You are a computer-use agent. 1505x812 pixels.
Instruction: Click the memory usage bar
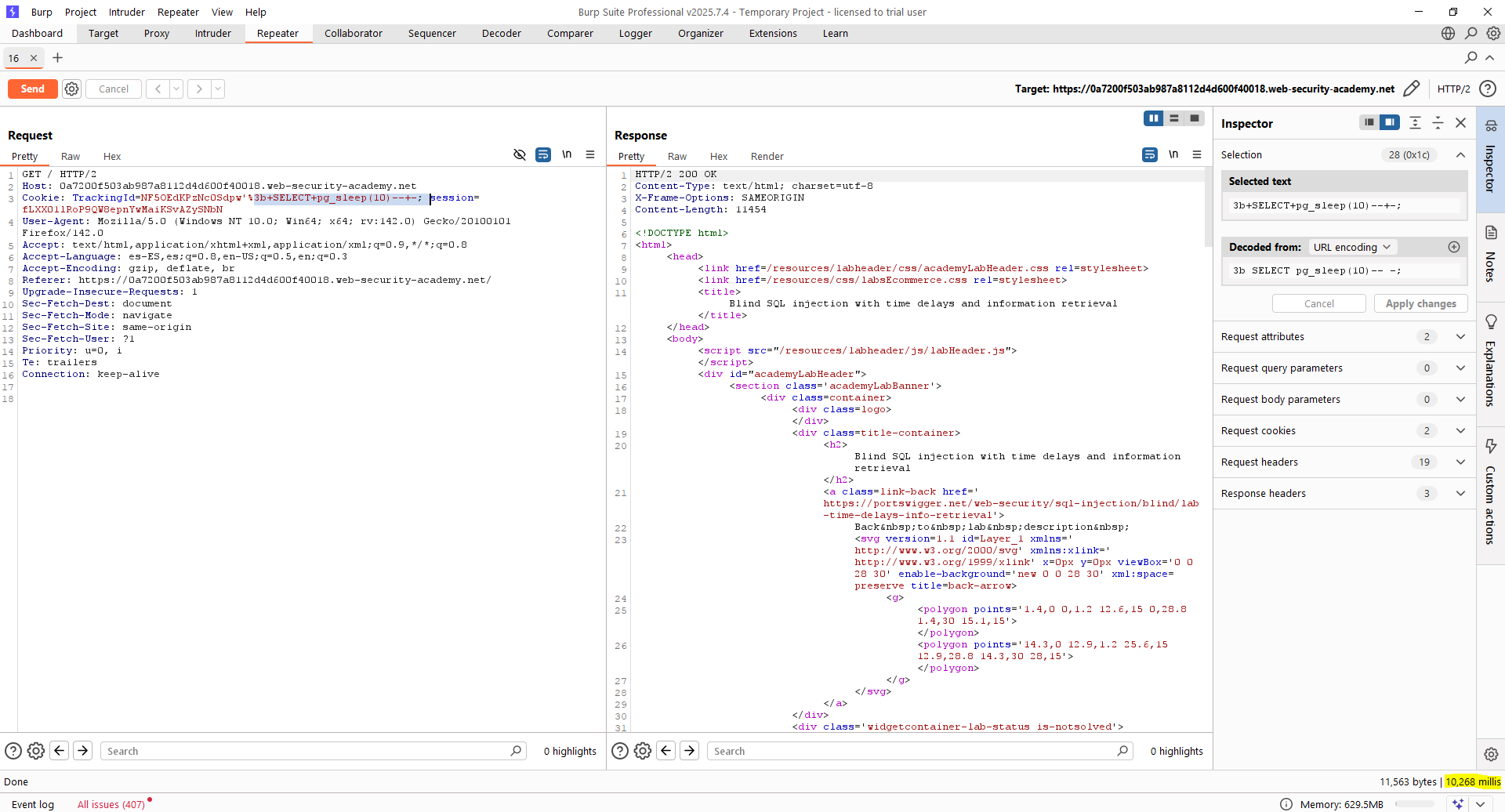(x=1415, y=804)
